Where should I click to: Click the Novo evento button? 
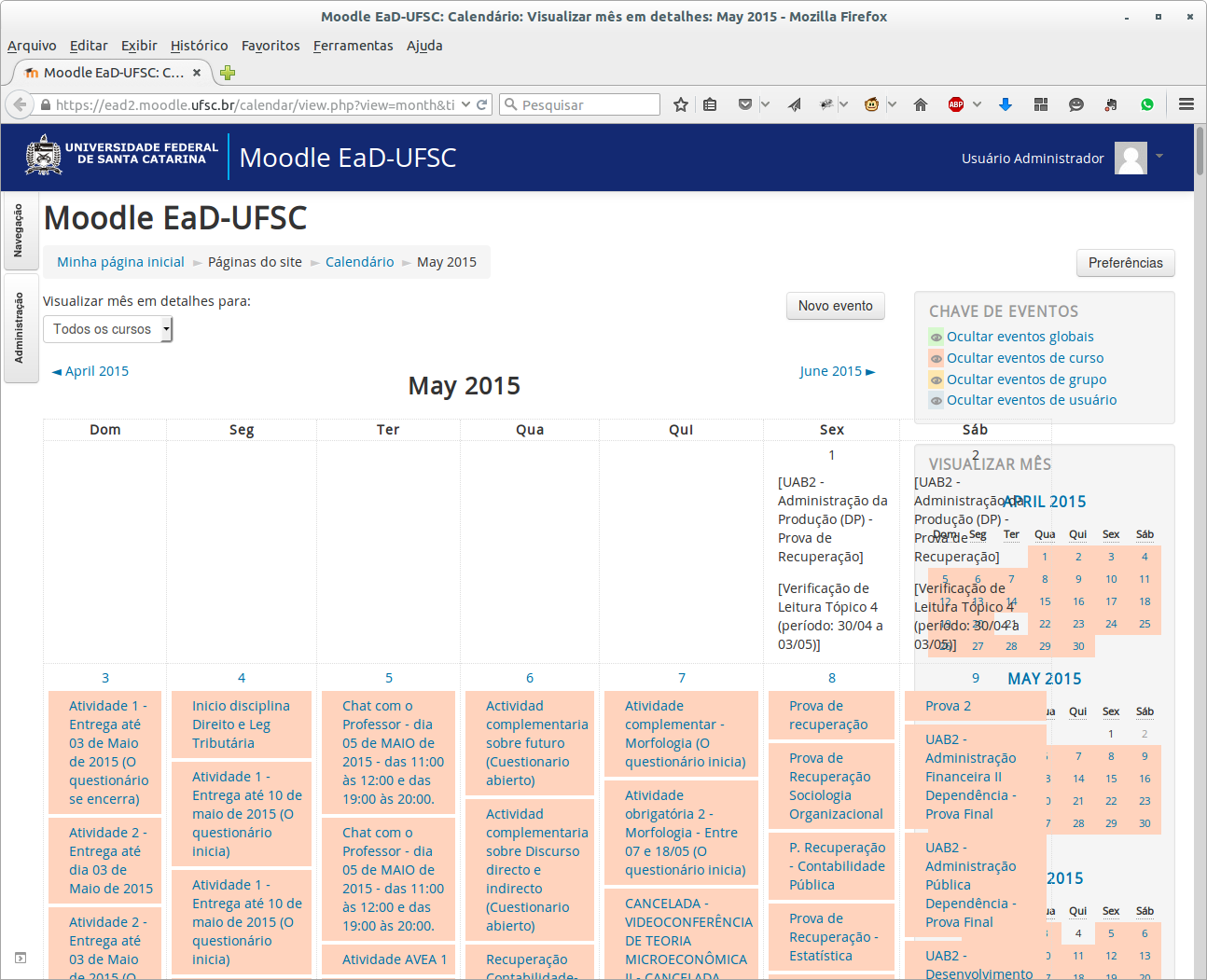836,306
